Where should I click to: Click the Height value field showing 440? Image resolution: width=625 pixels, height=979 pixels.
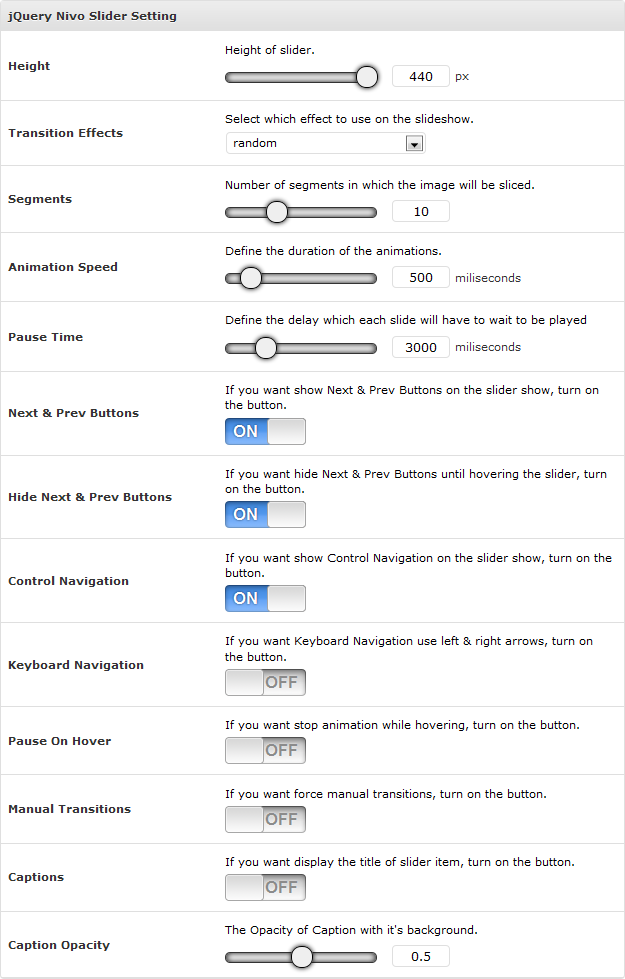click(420, 76)
